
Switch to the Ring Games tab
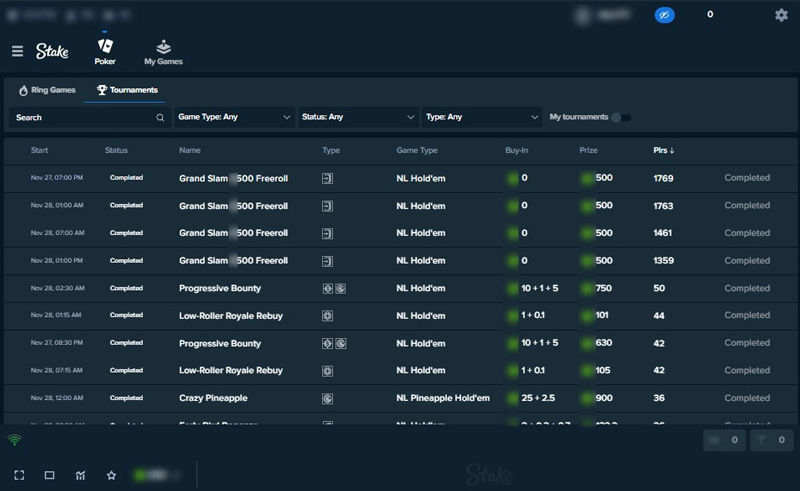click(x=47, y=90)
